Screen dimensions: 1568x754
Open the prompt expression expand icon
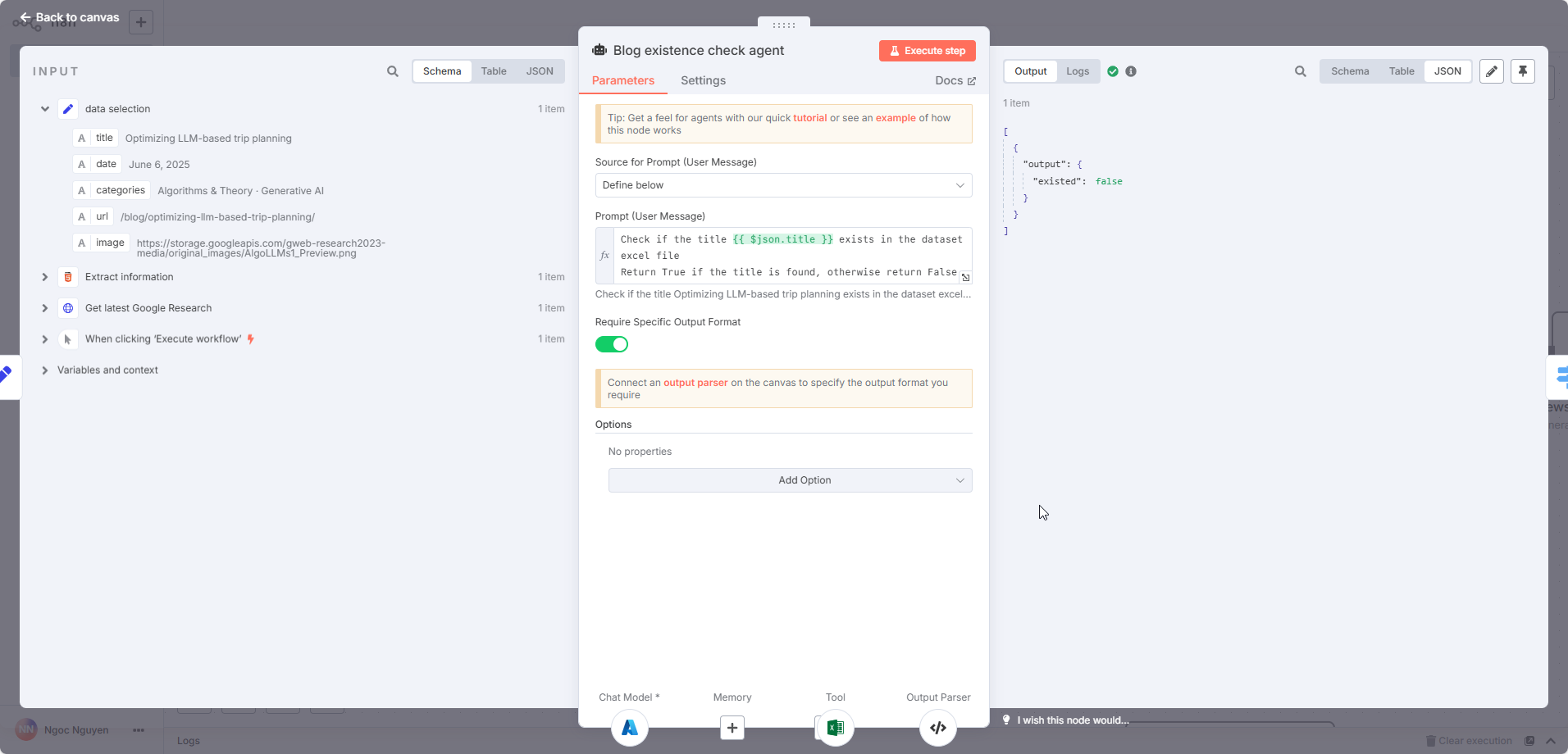(965, 278)
